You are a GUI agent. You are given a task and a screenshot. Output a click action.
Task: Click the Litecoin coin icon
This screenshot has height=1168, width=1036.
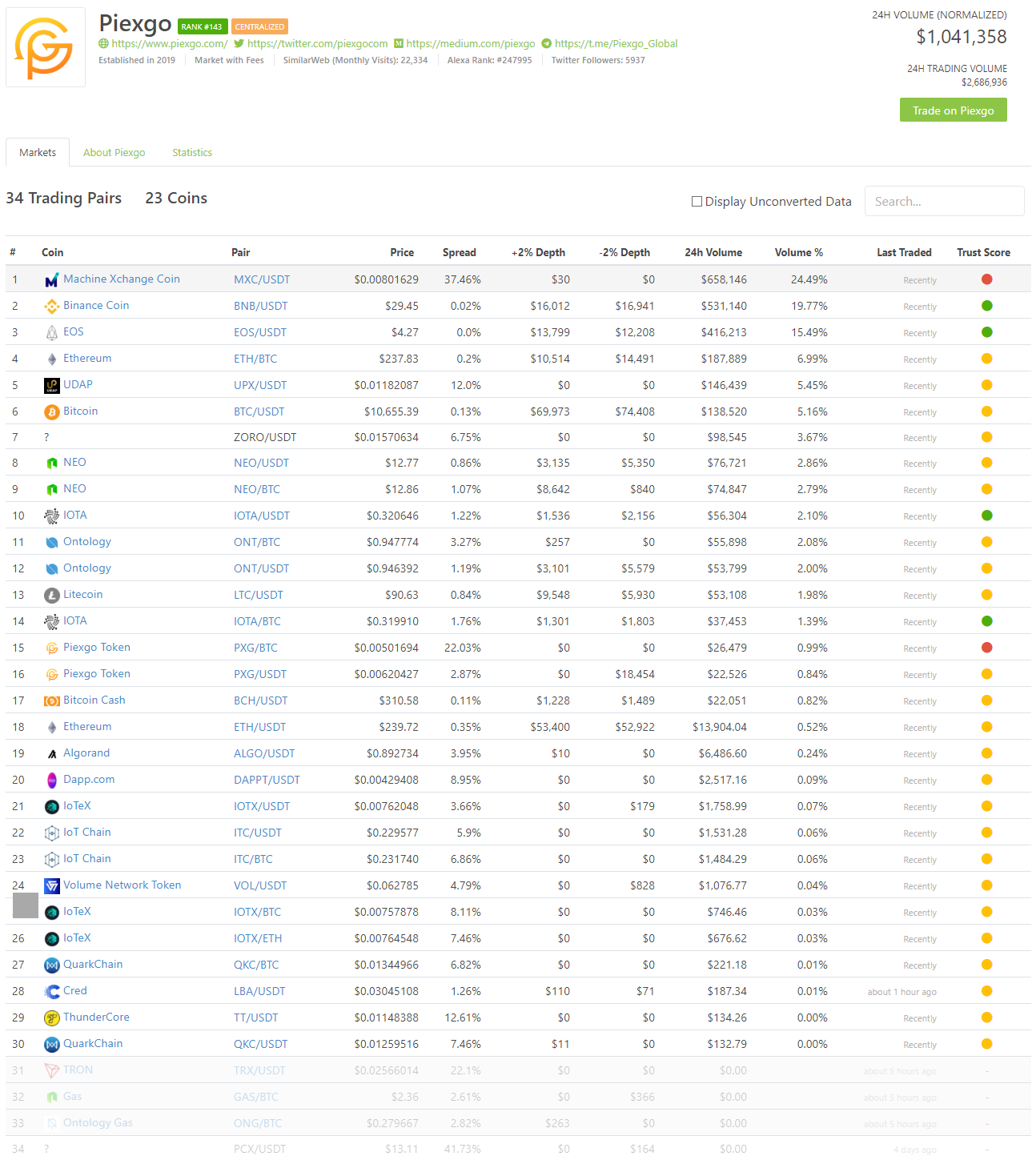click(x=52, y=596)
